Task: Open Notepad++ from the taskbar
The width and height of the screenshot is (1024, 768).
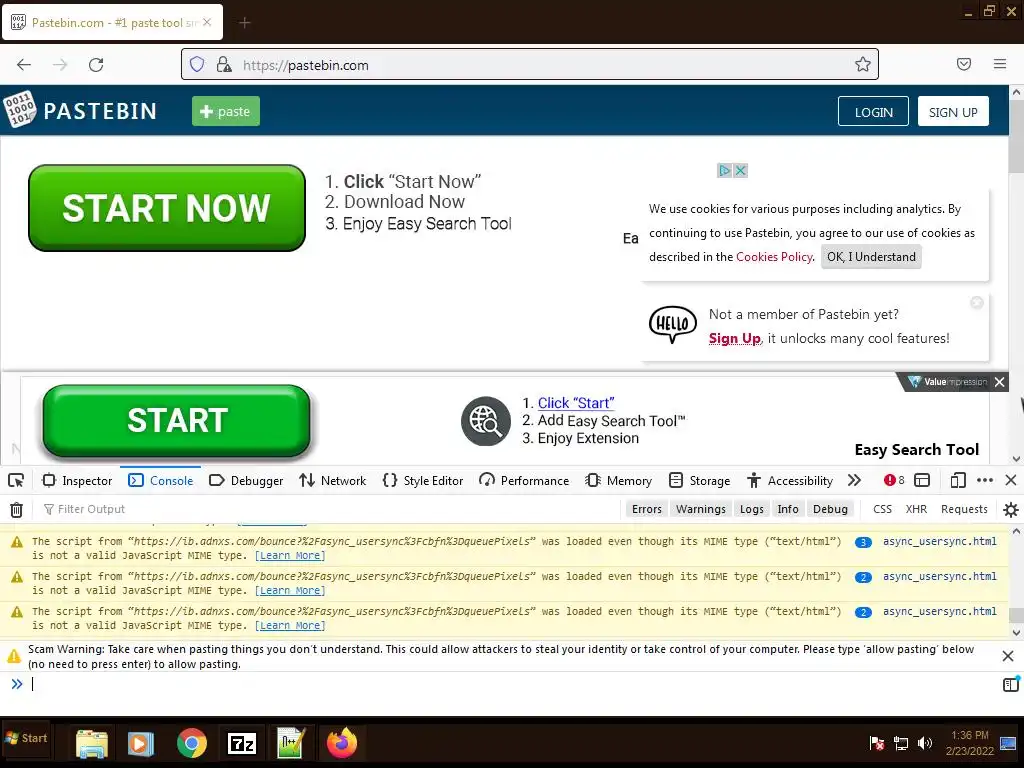Action: pyautogui.click(x=291, y=743)
